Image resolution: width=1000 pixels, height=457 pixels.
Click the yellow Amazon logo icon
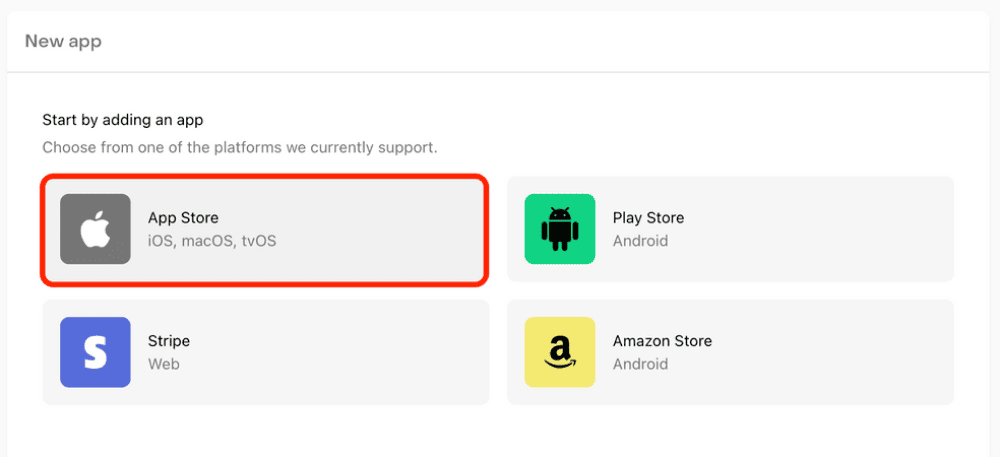coord(560,352)
